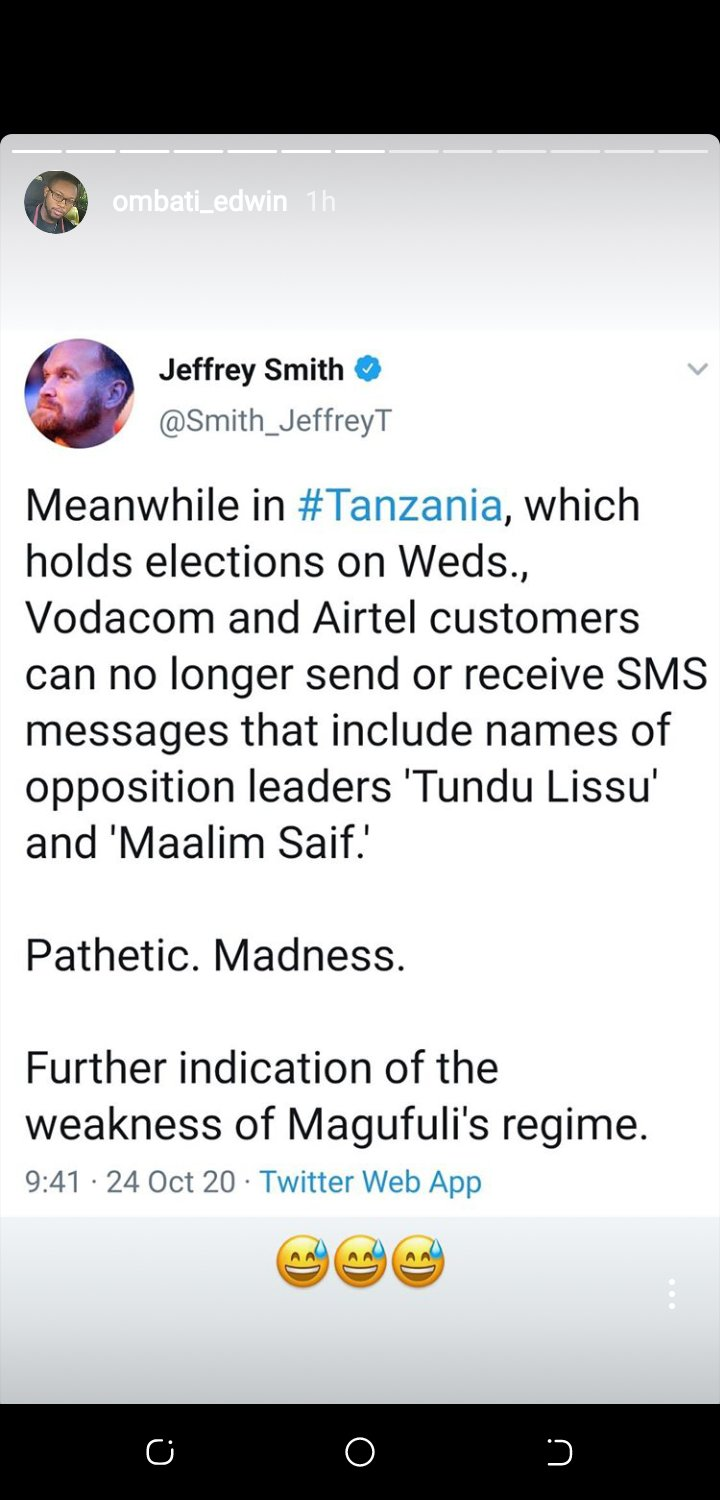Click the first story progress segment
The image size is (720, 1500).
tap(37, 151)
